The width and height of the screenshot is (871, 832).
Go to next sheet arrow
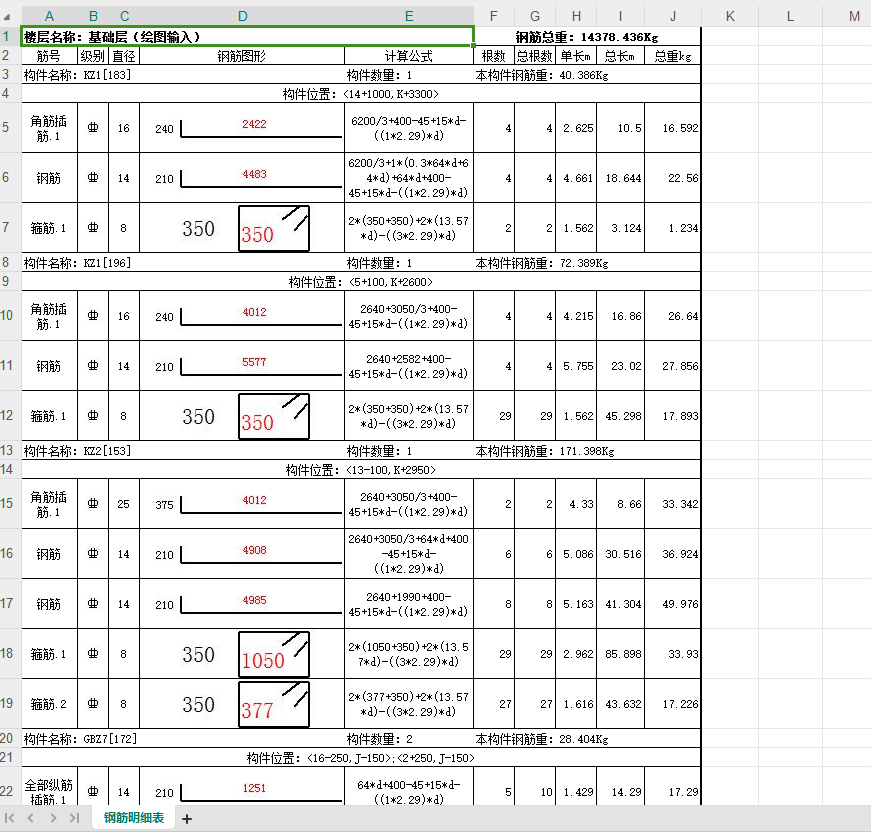[53, 818]
